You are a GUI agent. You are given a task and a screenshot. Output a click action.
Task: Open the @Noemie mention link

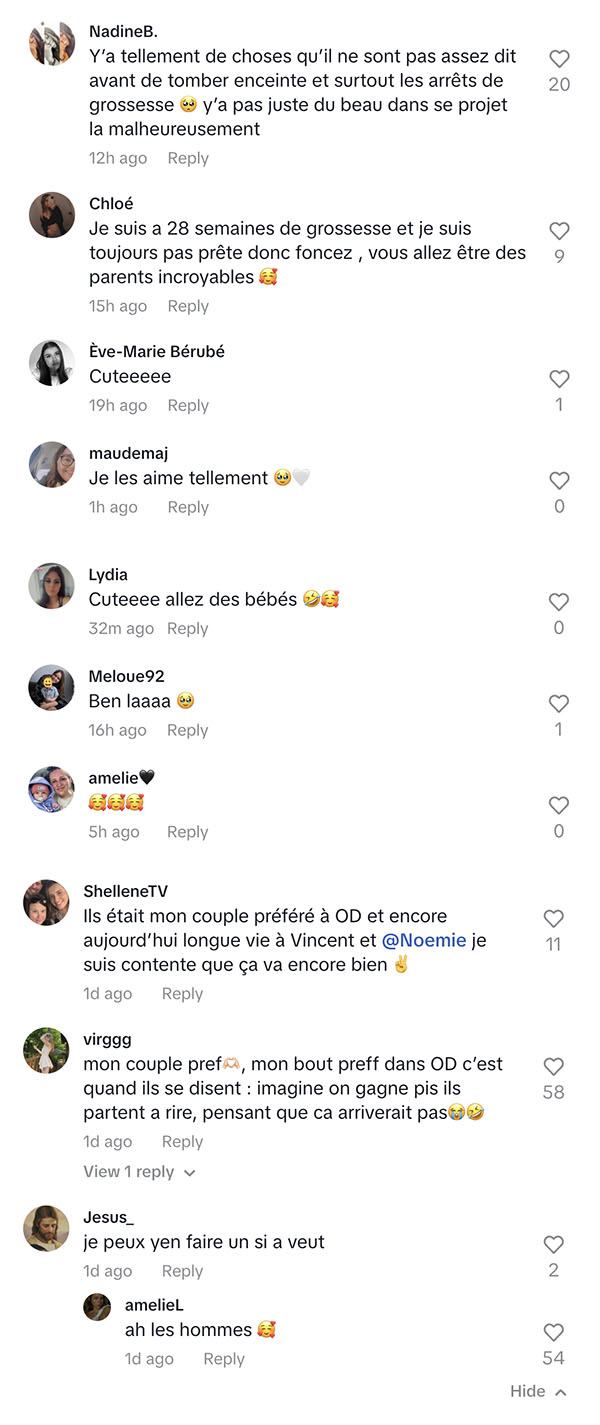point(424,941)
